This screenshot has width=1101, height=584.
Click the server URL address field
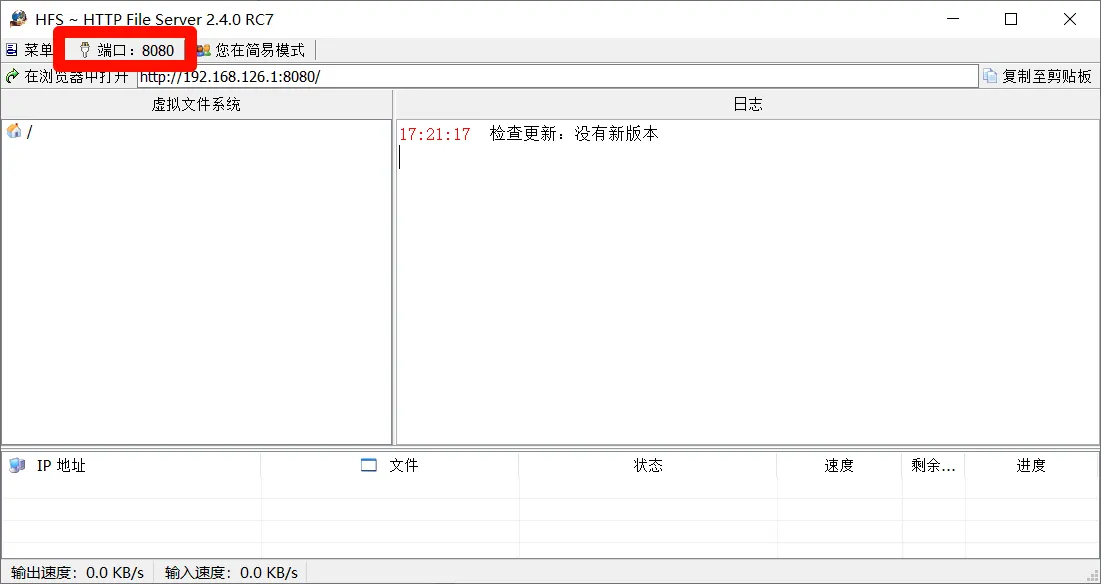click(556, 76)
